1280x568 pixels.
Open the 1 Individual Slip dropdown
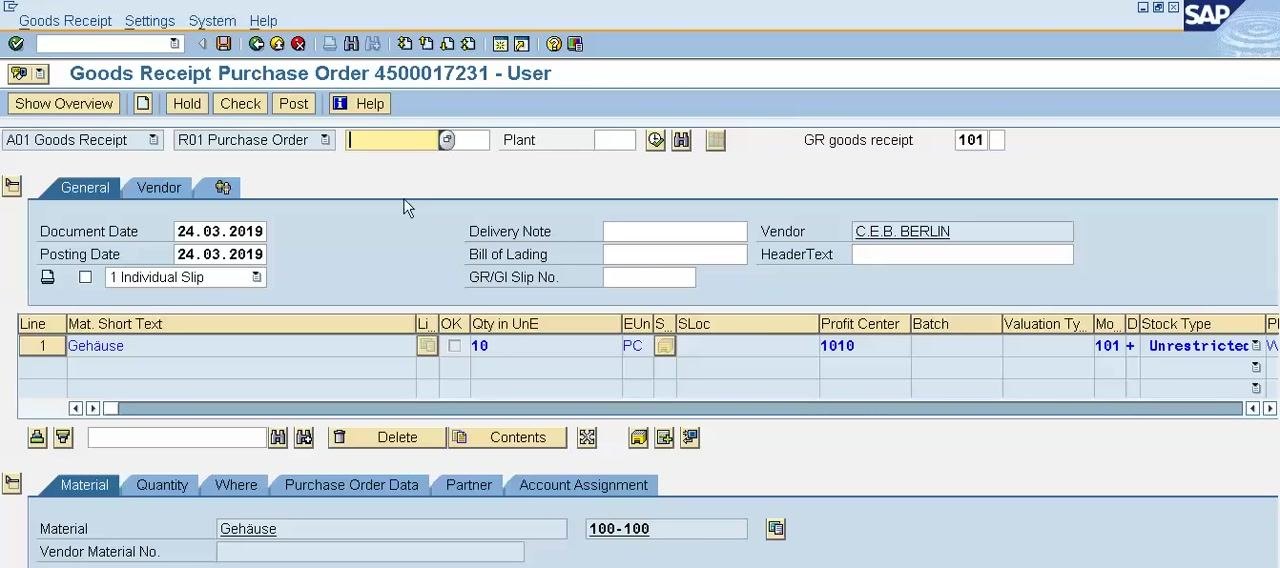pos(257,277)
